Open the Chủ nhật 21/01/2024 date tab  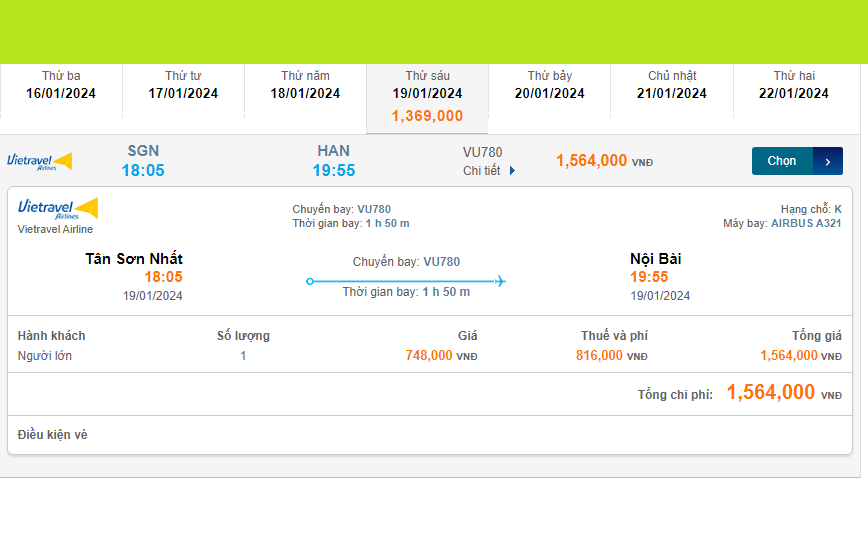point(672,85)
